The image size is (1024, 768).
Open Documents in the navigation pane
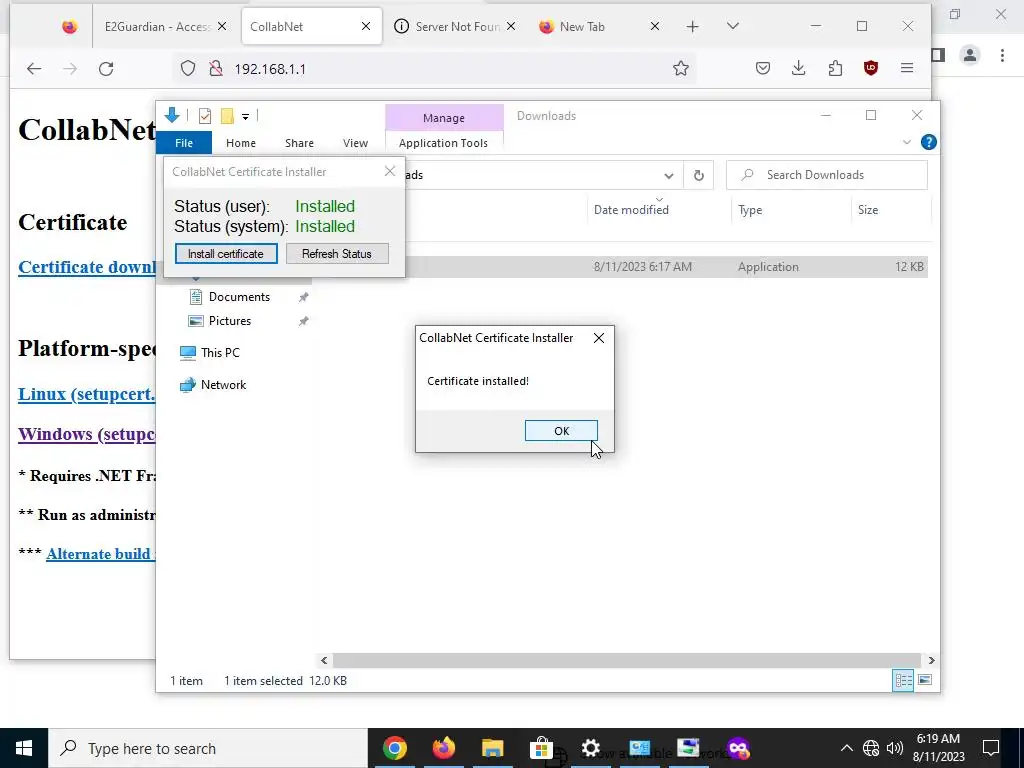(239, 297)
